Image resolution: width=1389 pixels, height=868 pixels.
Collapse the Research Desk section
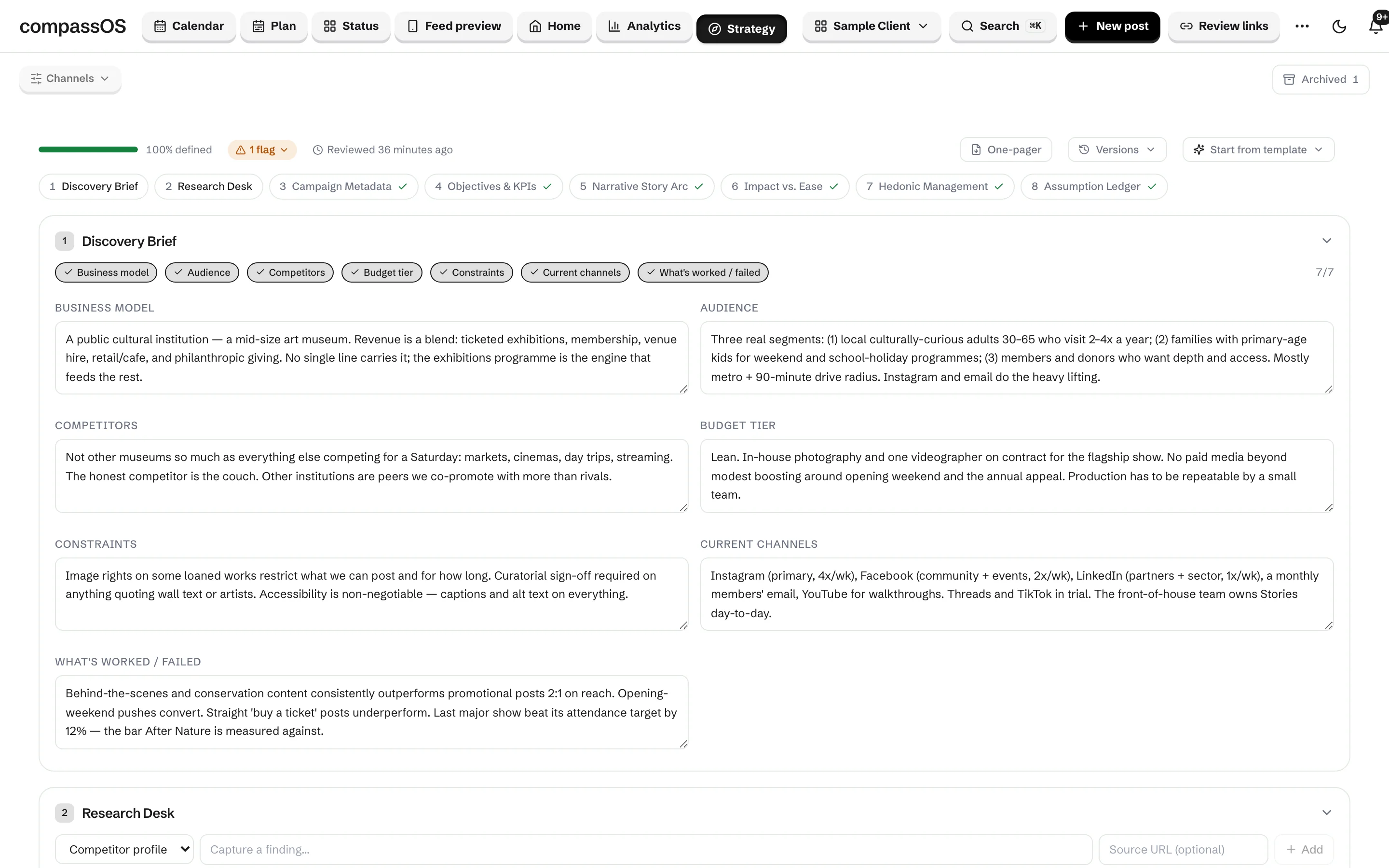1326,813
